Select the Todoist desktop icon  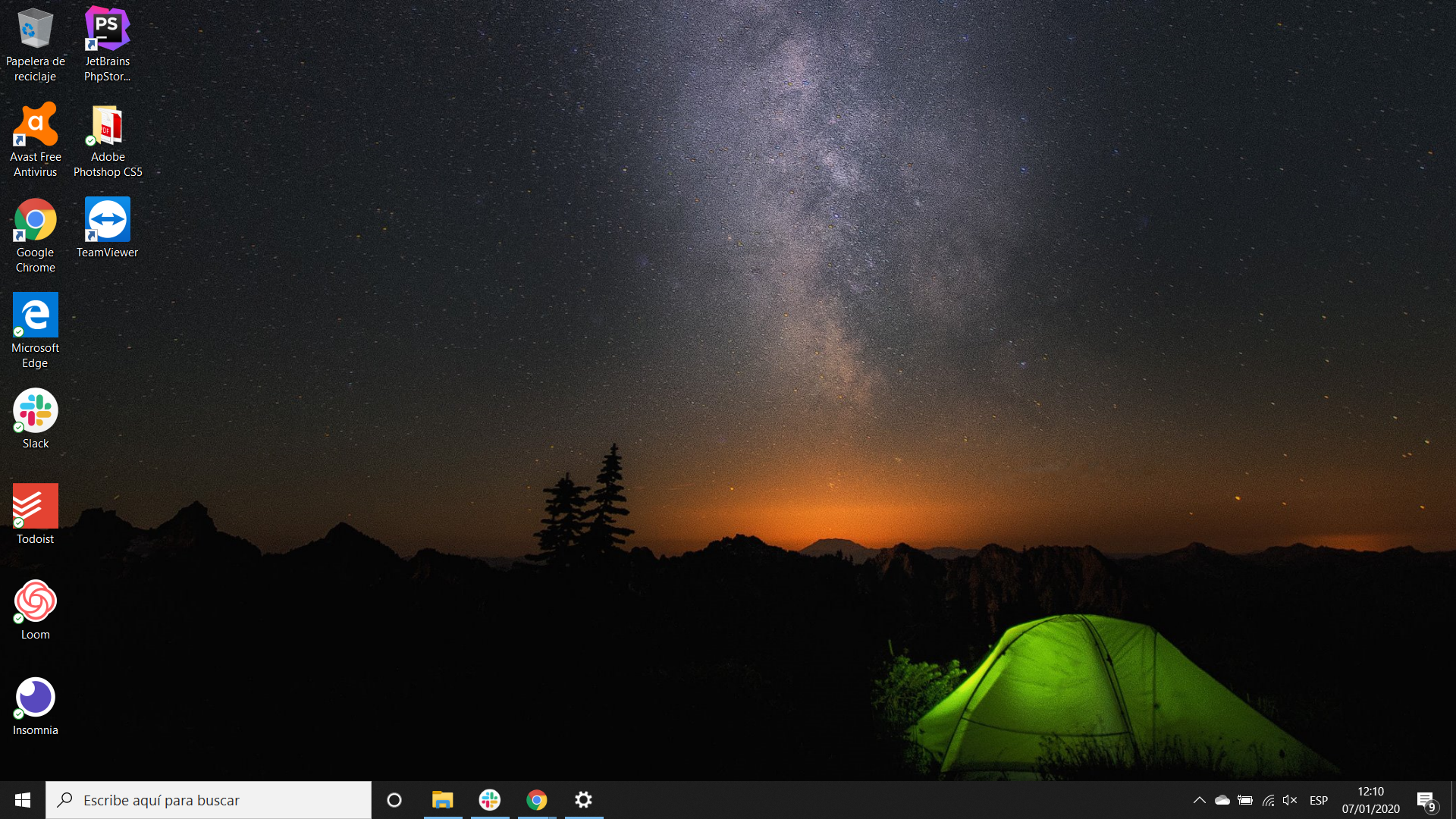click(35, 516)
